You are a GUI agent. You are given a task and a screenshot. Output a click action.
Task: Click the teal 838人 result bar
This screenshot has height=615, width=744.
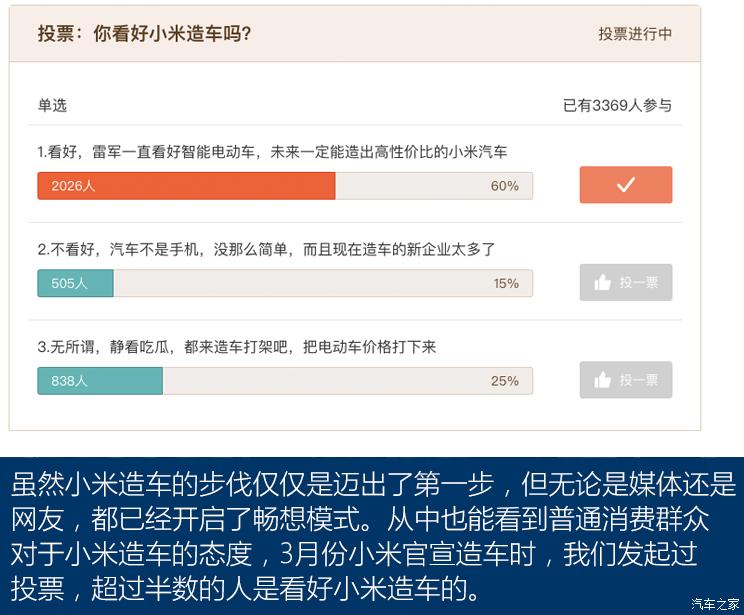(x=100, y=381)
